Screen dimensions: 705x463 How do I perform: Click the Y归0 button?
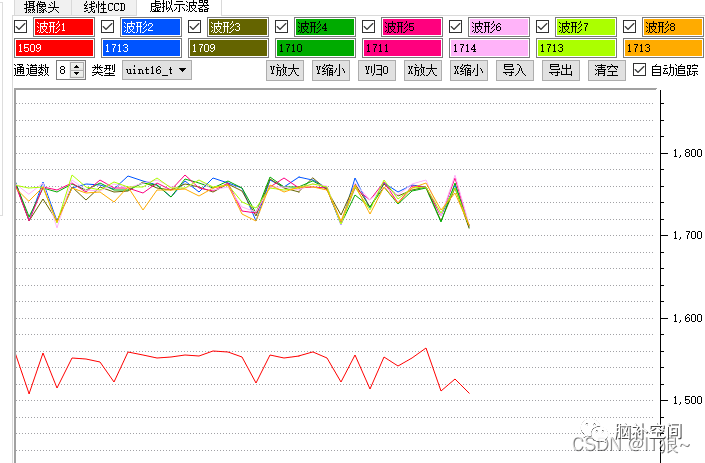(377, 71)
